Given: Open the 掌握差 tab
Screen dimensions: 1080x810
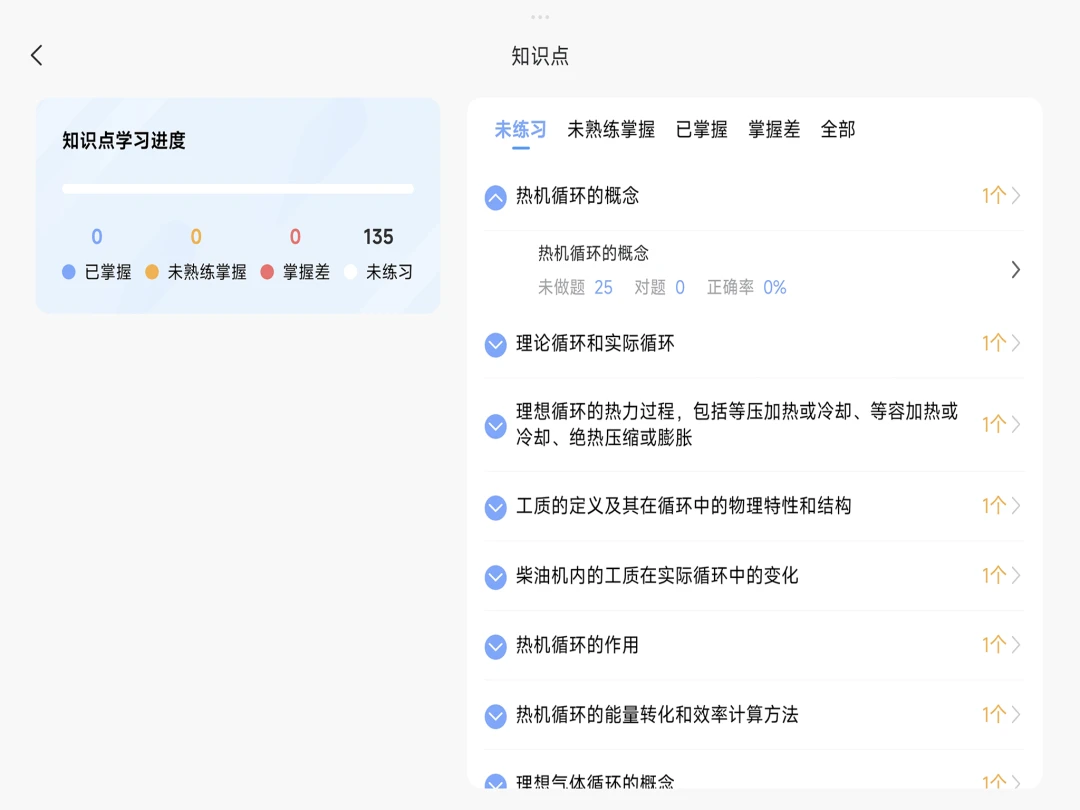Looking at the screenshot, I should 774,129.
